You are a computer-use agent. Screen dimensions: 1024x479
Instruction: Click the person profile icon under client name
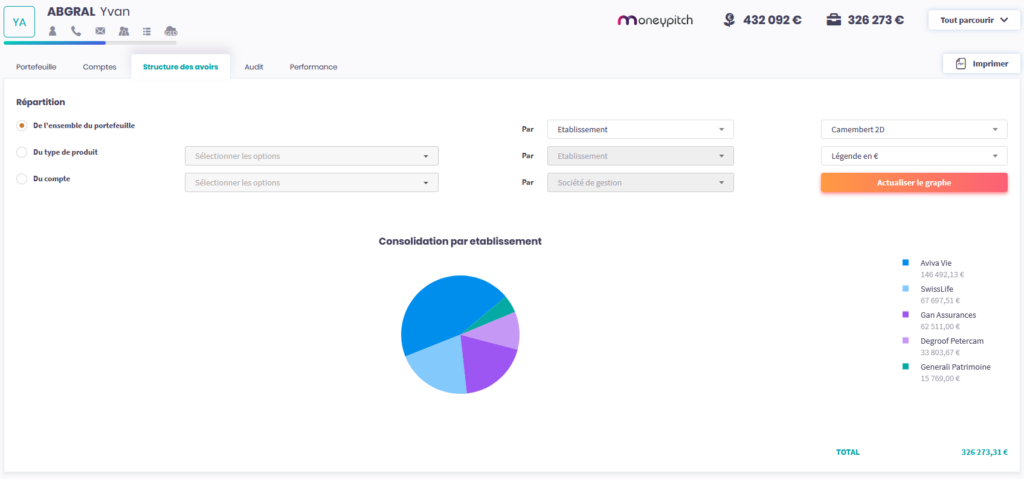tap(53, 31)
